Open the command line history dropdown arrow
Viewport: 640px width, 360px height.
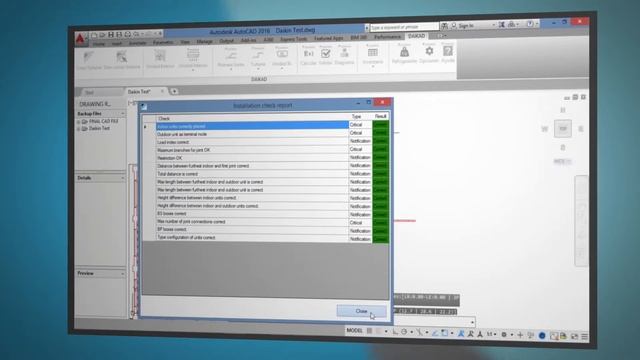[472, 322]
